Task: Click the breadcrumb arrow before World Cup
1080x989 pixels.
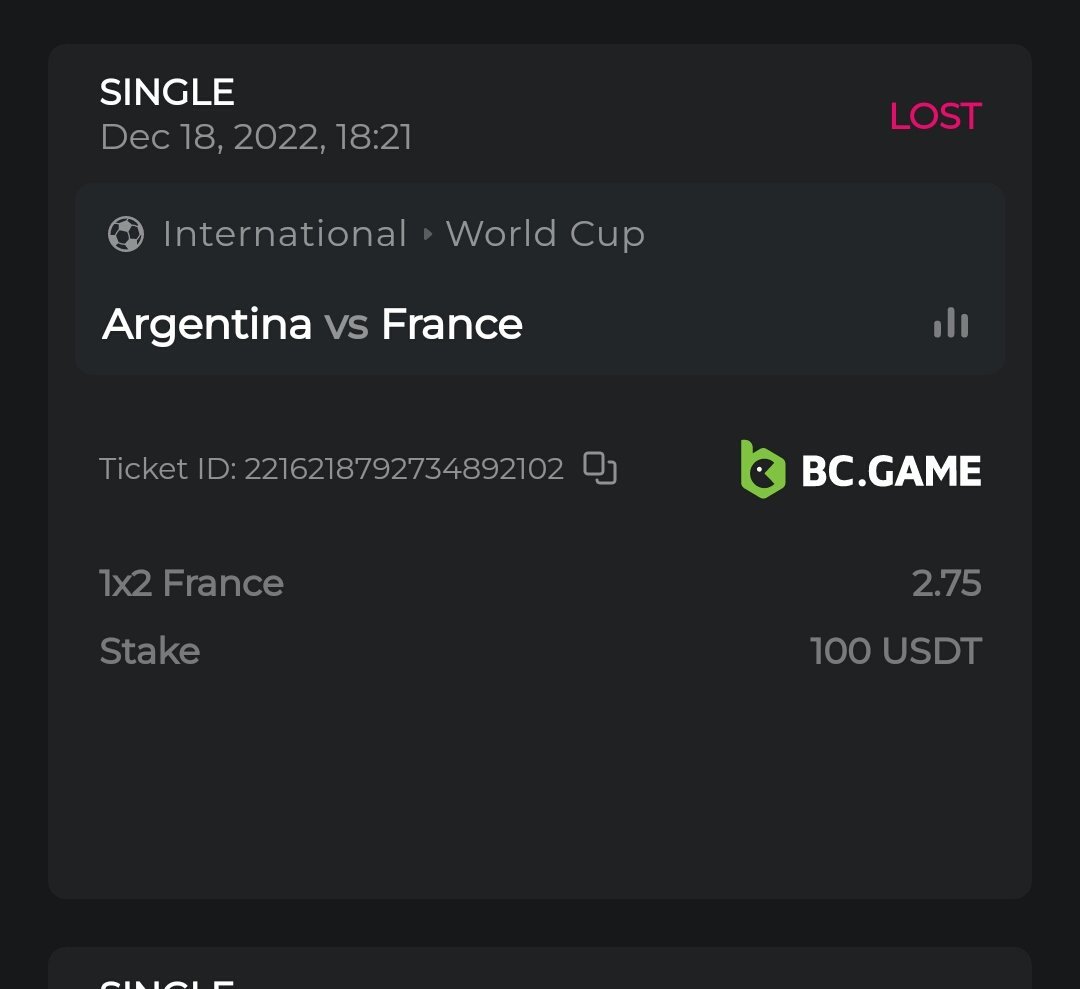Action: (428, 235)
